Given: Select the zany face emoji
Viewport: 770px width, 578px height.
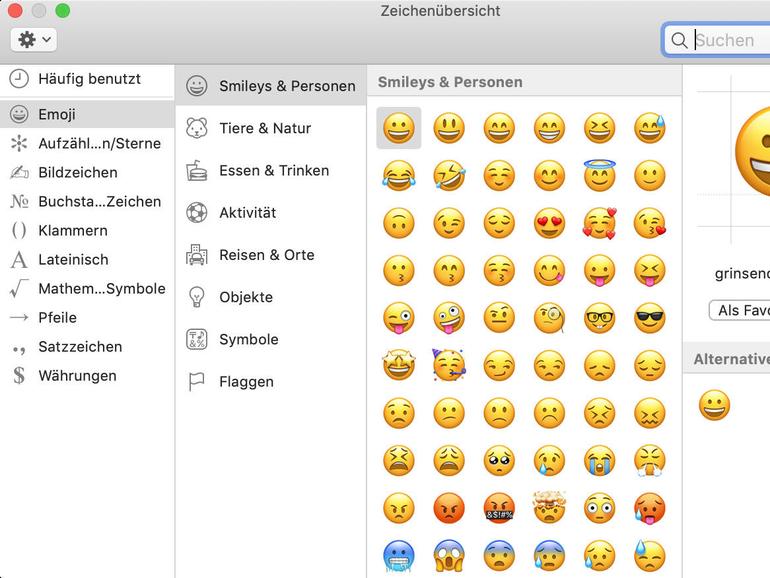Looking at the screenshot, I should [449, 318].
